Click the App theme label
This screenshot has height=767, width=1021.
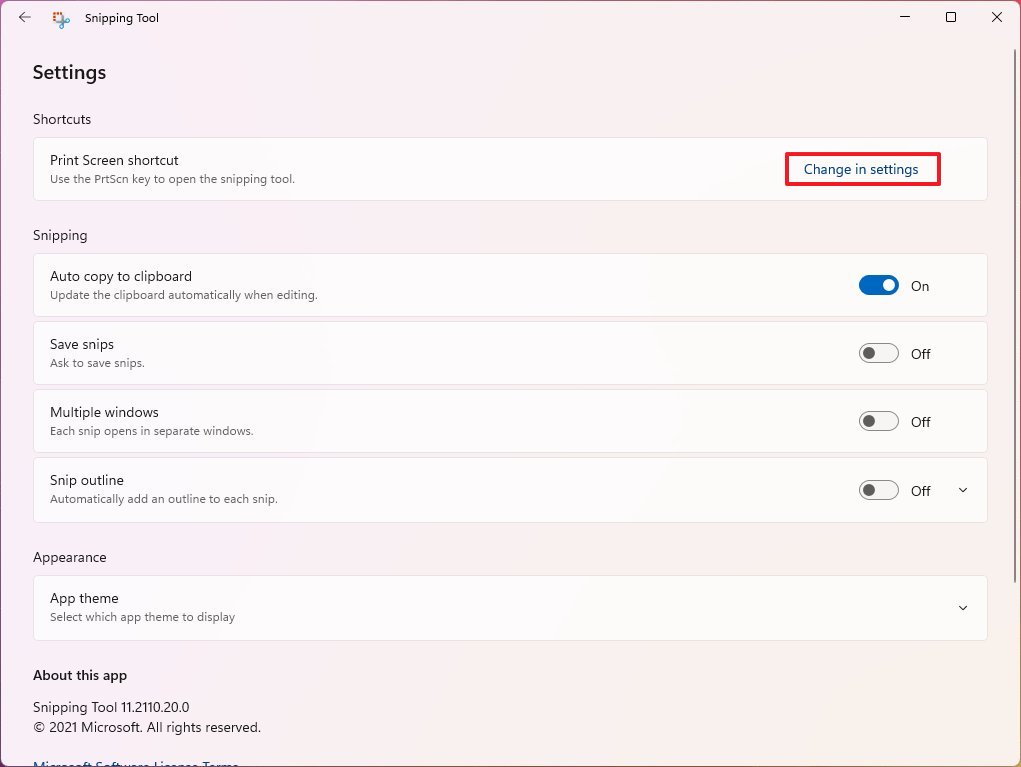click(x=84, y=598)
